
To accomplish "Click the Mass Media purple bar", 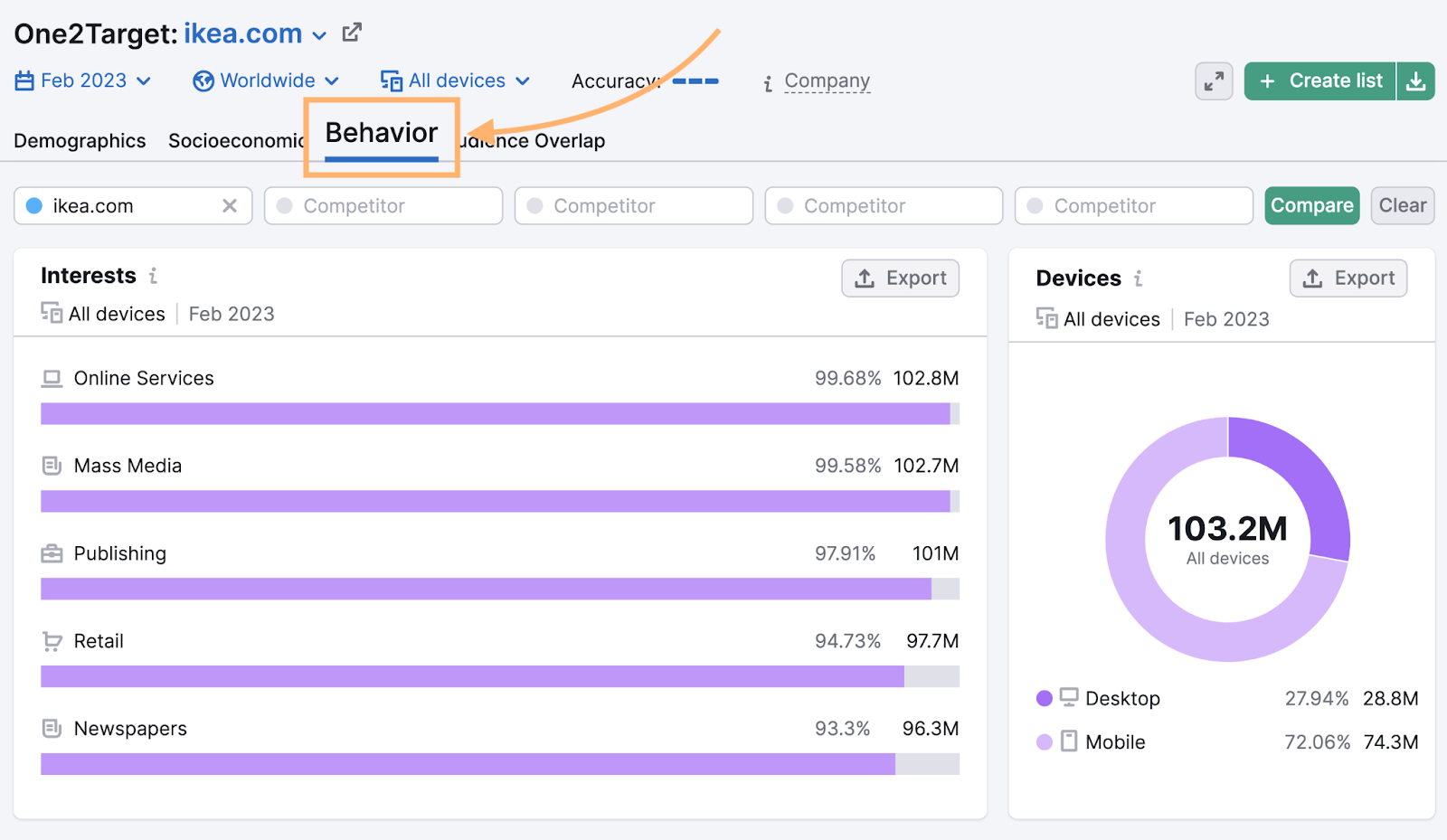I will pyautogui.click(x=495, y=502).
